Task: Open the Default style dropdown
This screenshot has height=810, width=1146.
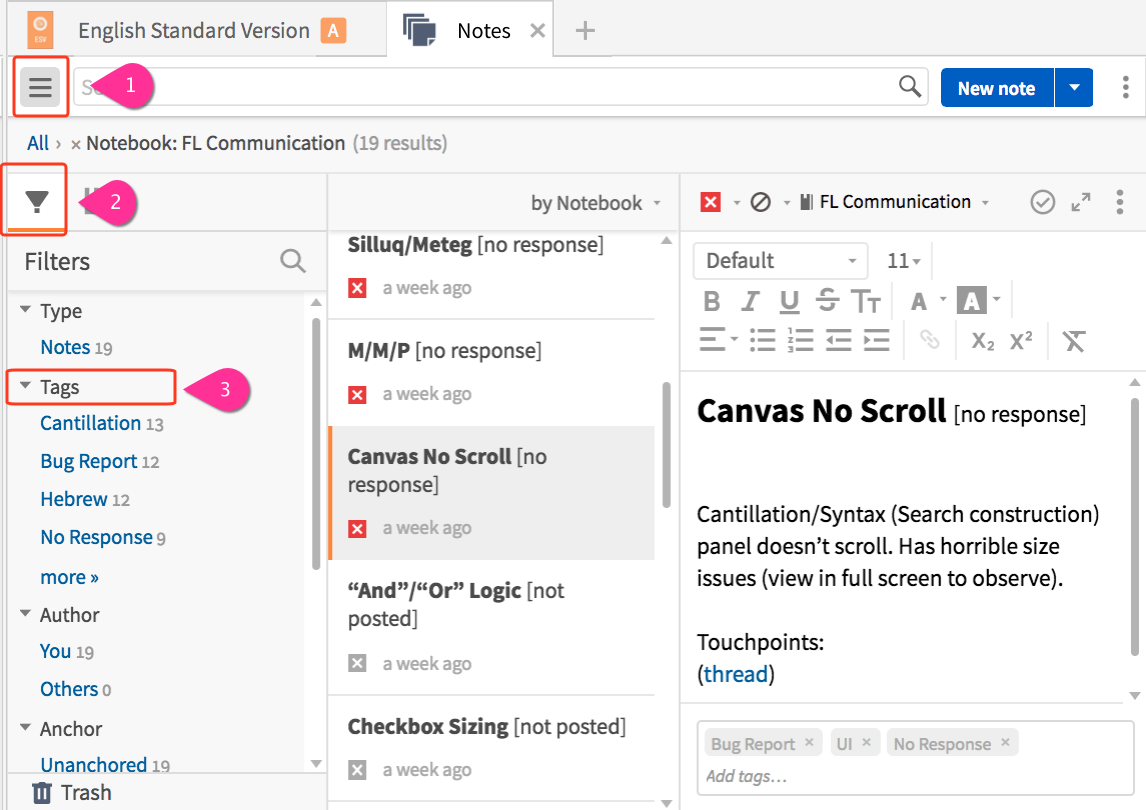Action: (781, 261)
